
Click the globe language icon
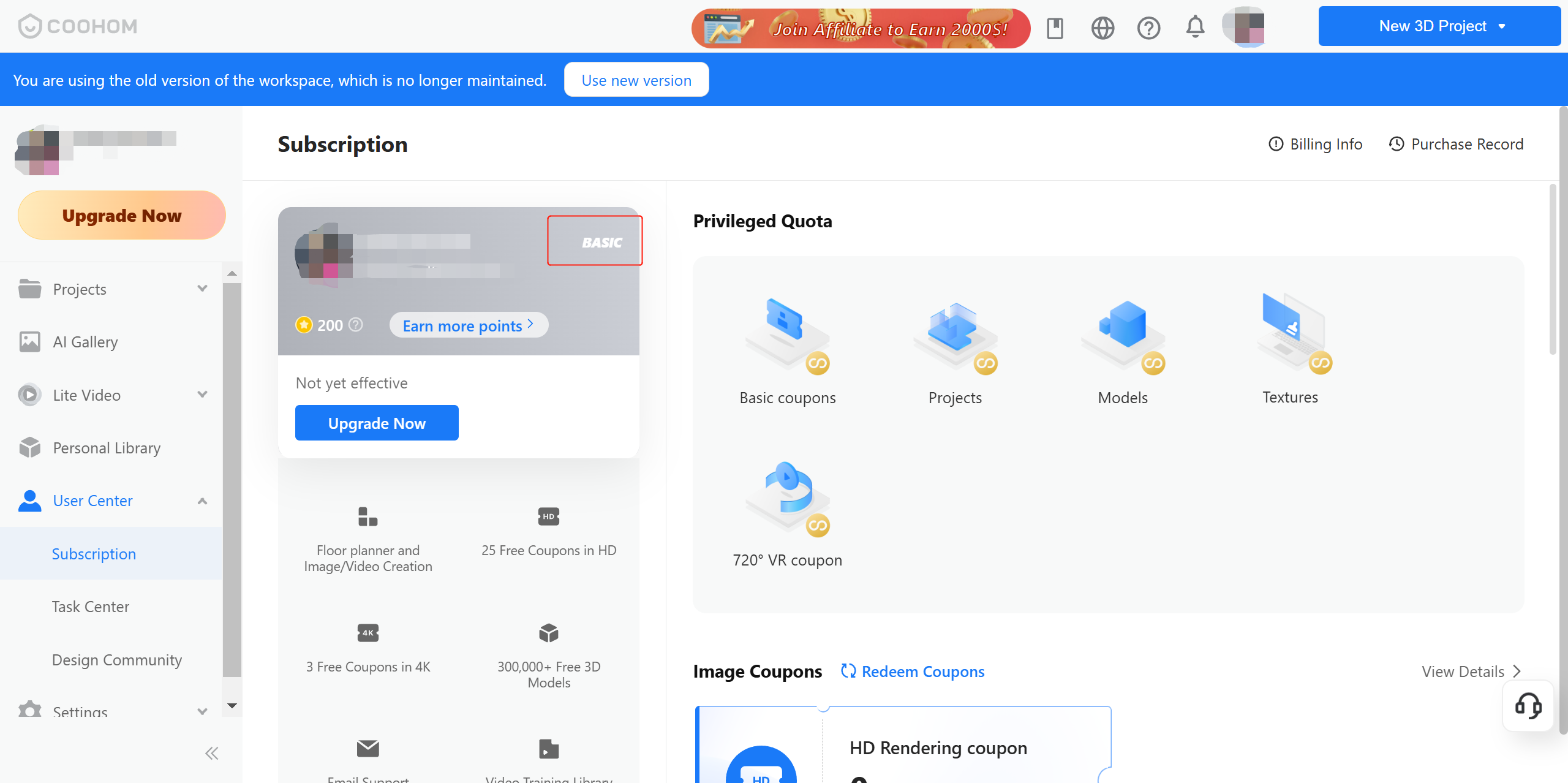[1102, 28]
